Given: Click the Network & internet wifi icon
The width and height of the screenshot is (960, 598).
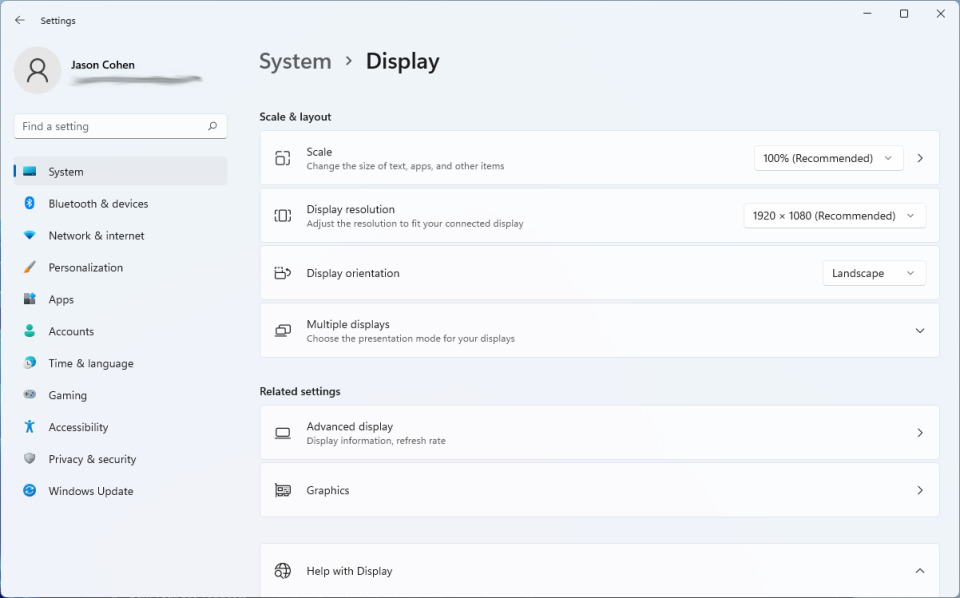Looking at the screenshot, I should click(30, 236).
